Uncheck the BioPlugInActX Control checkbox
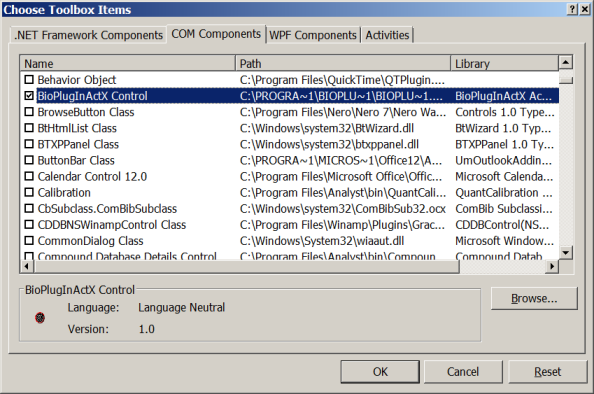Screen dimensions: 594x394 [x=29, y=95]
